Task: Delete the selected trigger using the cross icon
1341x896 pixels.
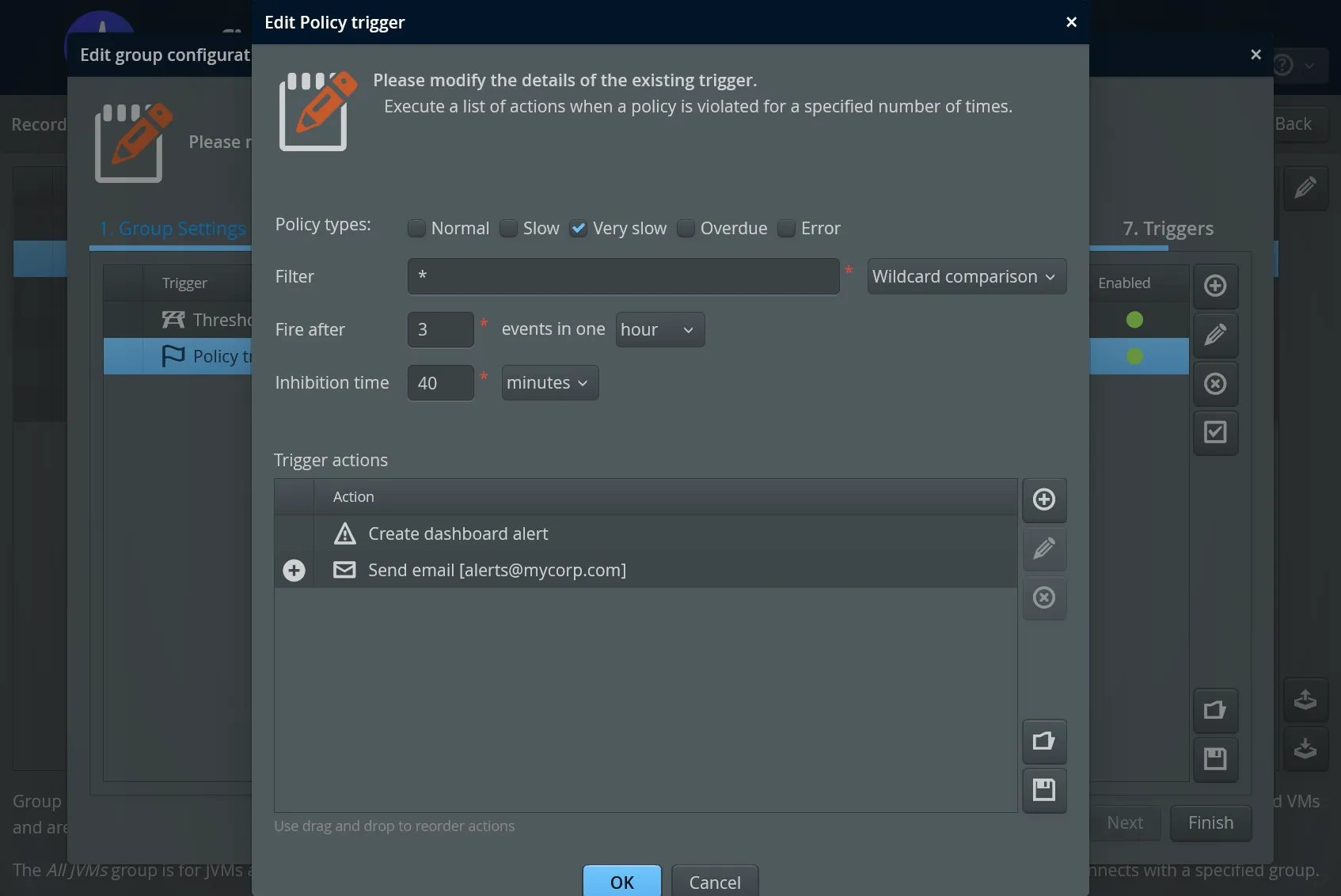Action: (x=1216, y=385)
